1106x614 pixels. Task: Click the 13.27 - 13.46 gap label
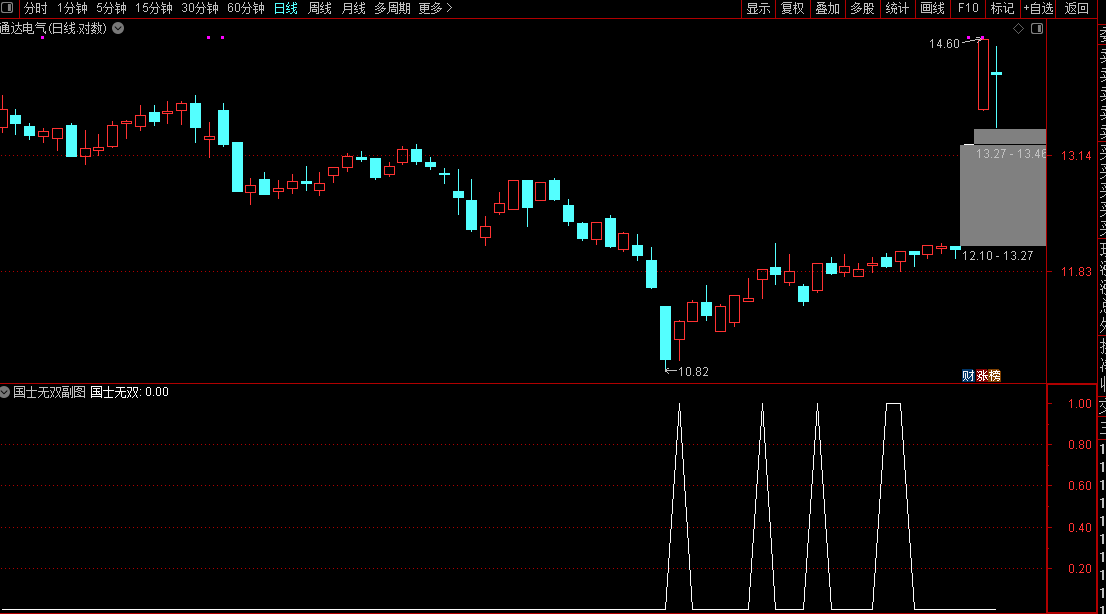[1010, 153]
